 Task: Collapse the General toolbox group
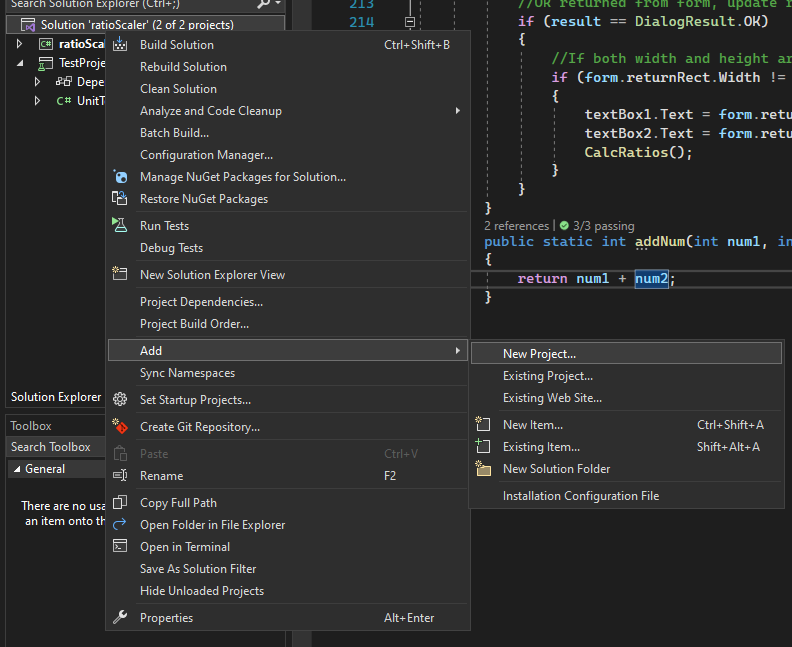click(17, 469)
